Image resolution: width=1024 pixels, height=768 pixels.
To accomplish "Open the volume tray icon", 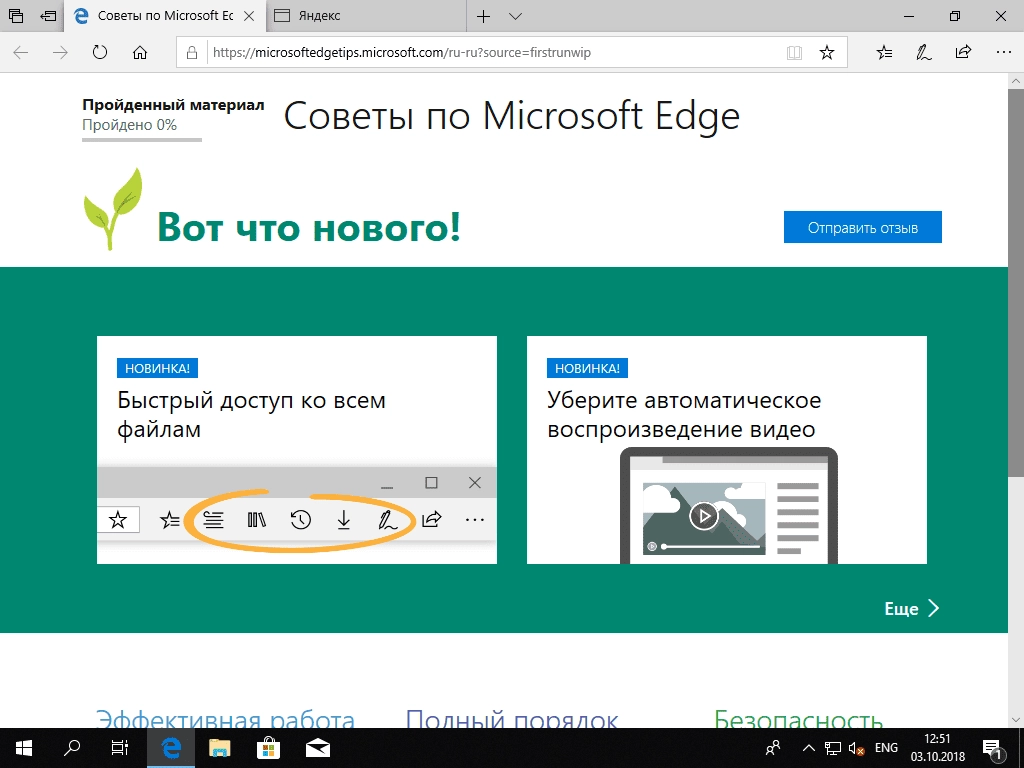I will tap(856, 748).
